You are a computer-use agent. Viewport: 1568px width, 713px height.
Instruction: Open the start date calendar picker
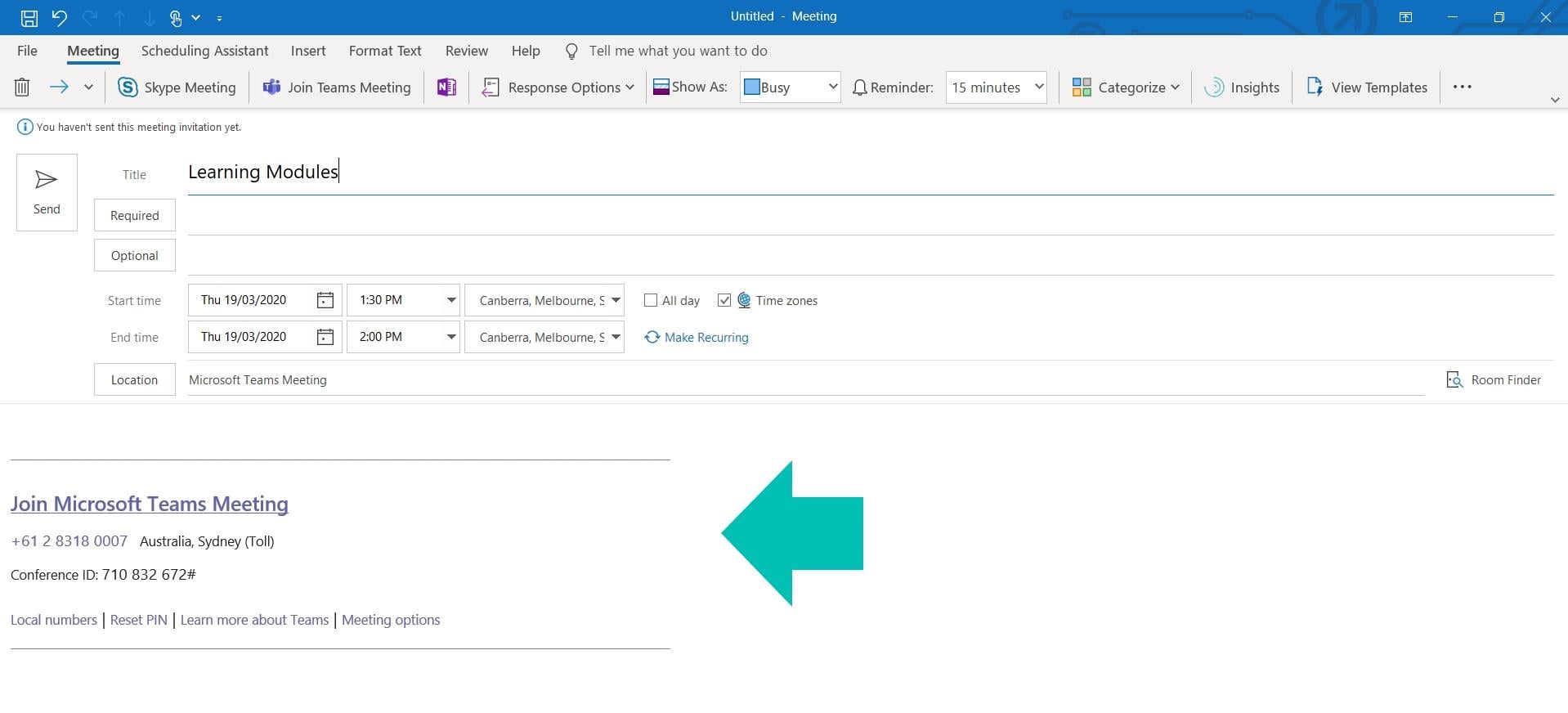[x=325, y=300]
